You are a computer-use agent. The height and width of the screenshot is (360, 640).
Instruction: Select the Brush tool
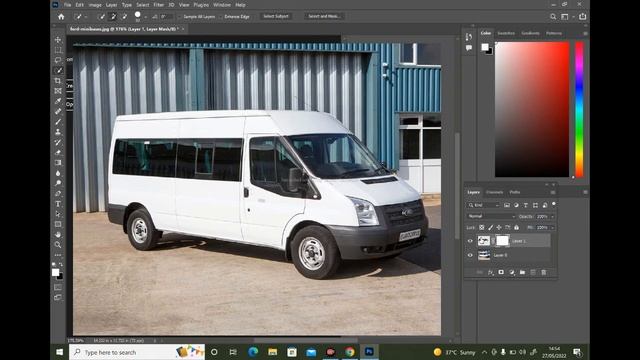pyautogui.click(x=58, y=122)
